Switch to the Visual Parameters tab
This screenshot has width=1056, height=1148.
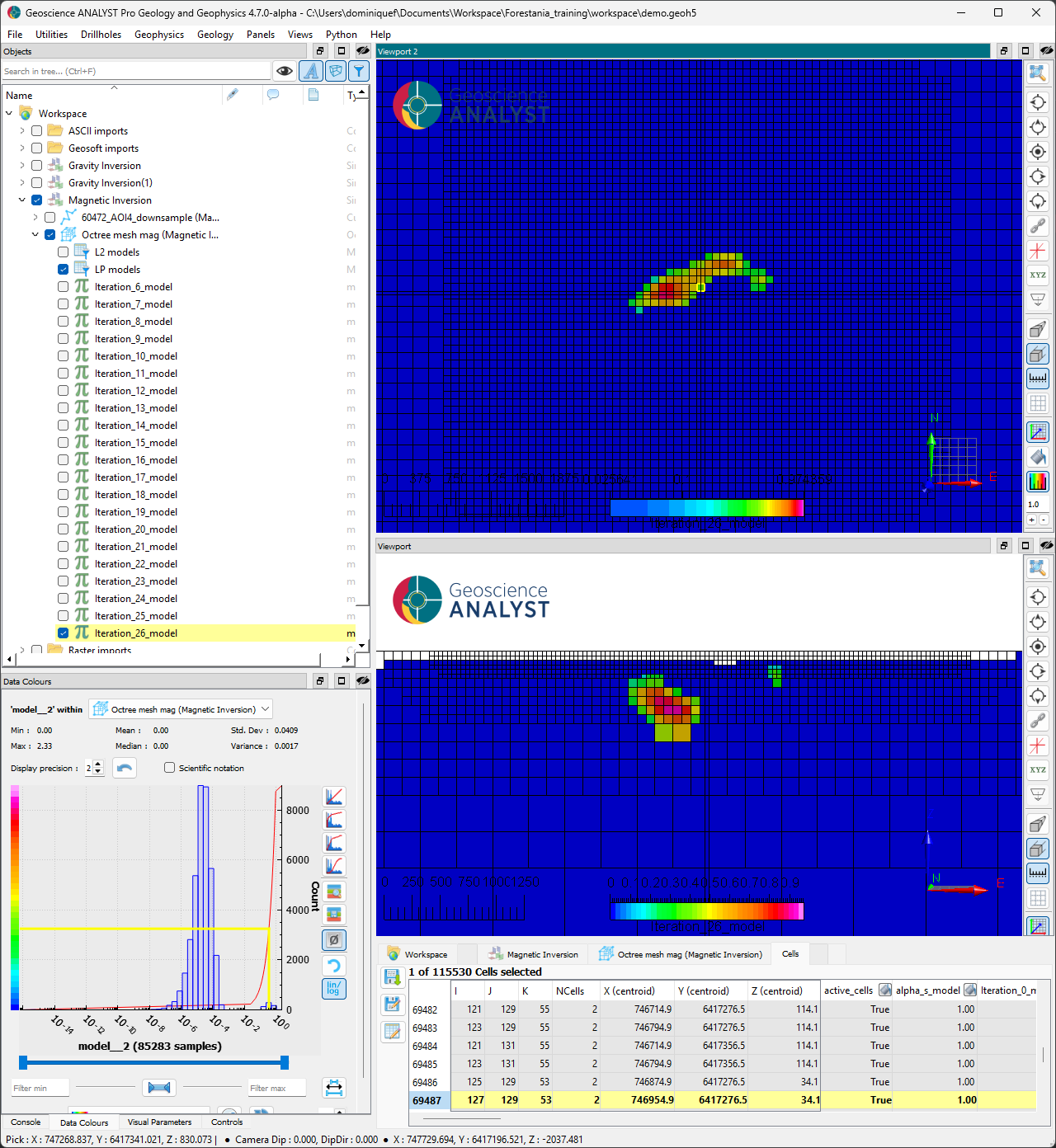pos(159,1122)
